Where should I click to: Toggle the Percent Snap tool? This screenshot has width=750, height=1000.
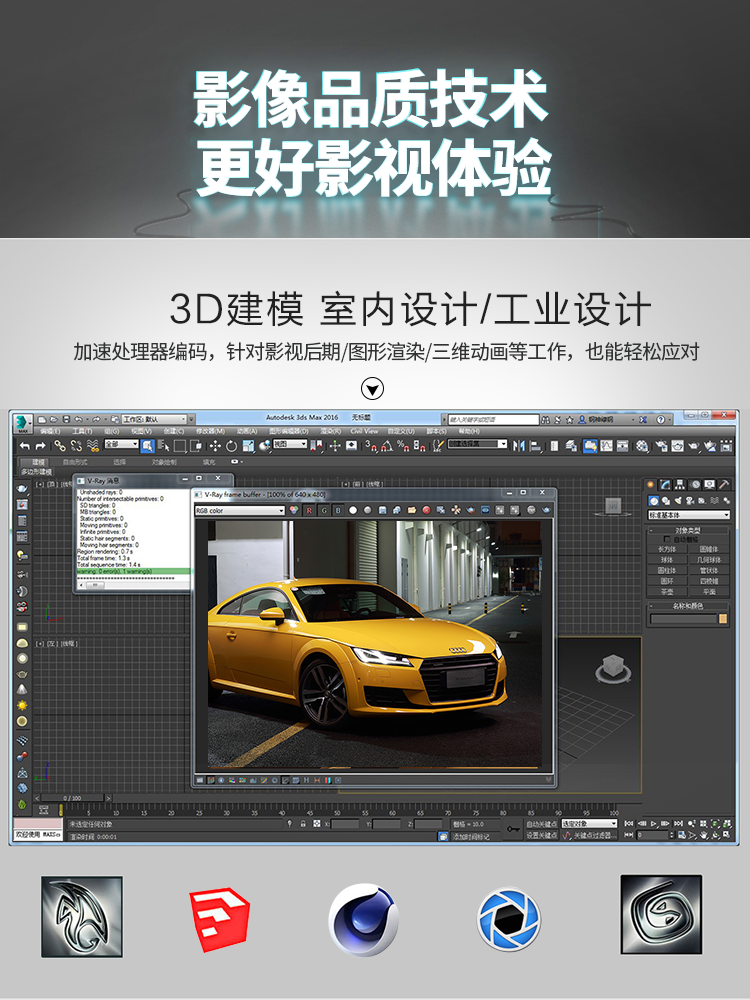403,446
